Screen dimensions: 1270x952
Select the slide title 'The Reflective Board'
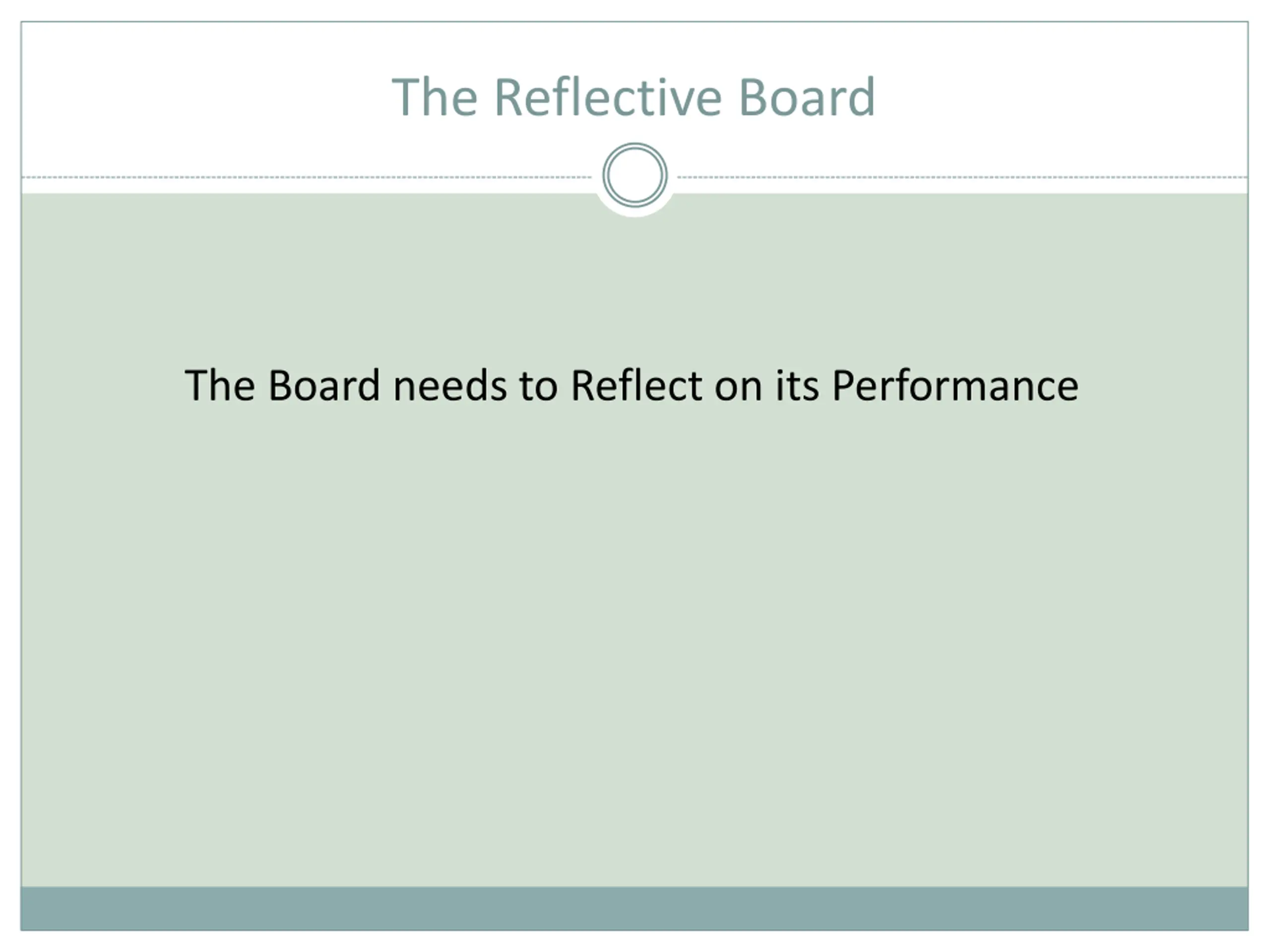634,97
